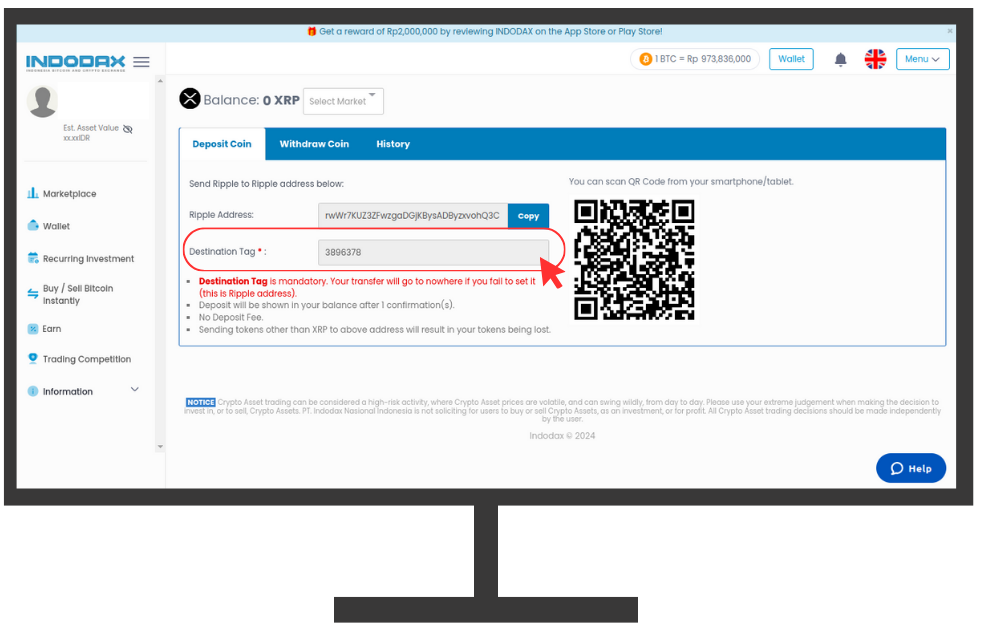Viewport: 982px width, 626px height.
Task: Click the Trading Competition trophy icon
Action: click(33, 358)
